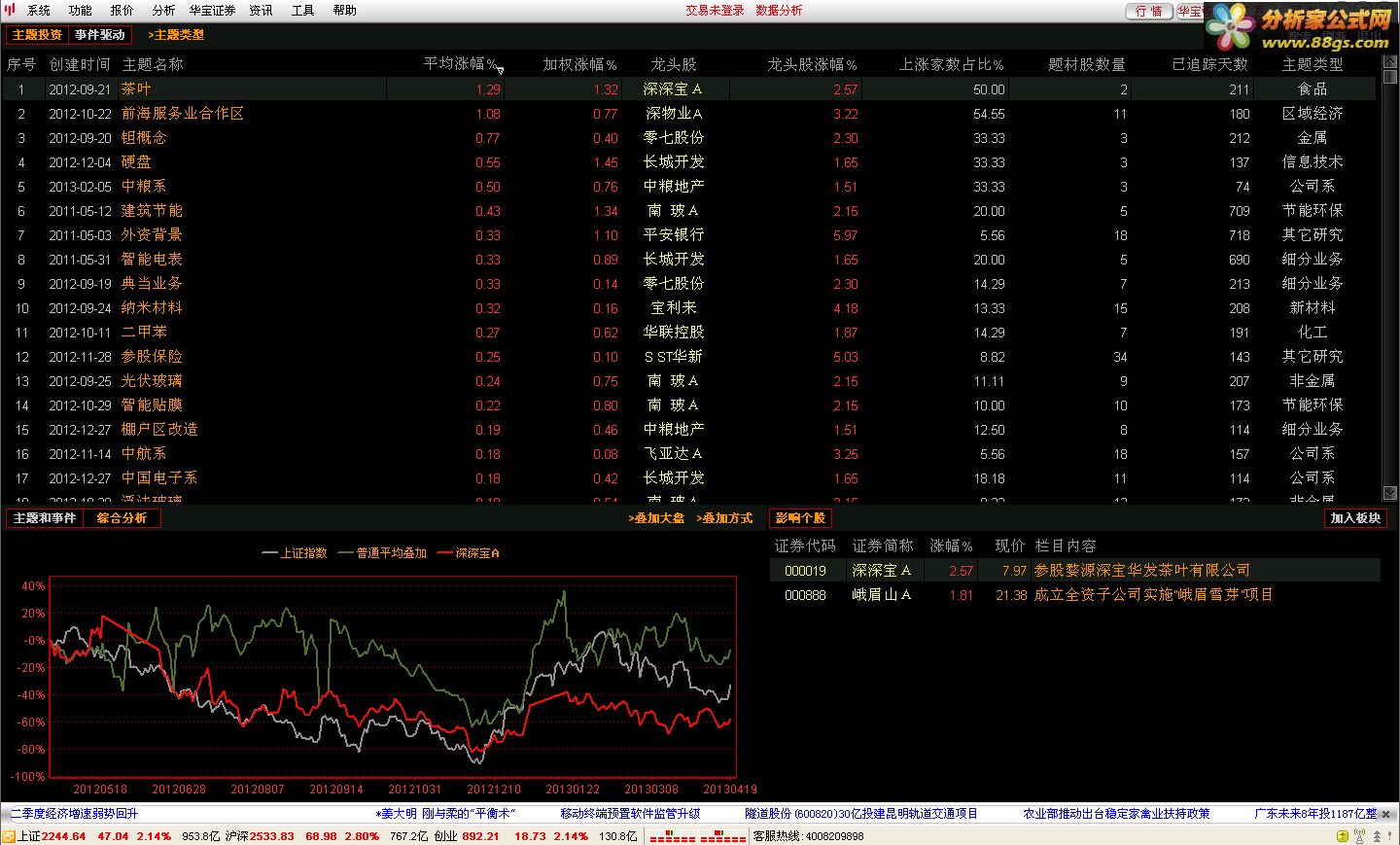Click the 加入板块 button
The width and height of the screenshot is (1400, 845).
pos(1355,518)
